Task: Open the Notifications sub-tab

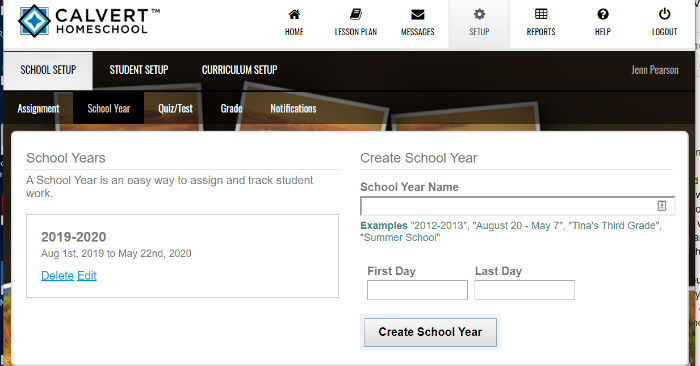Action: click(293, 108)
